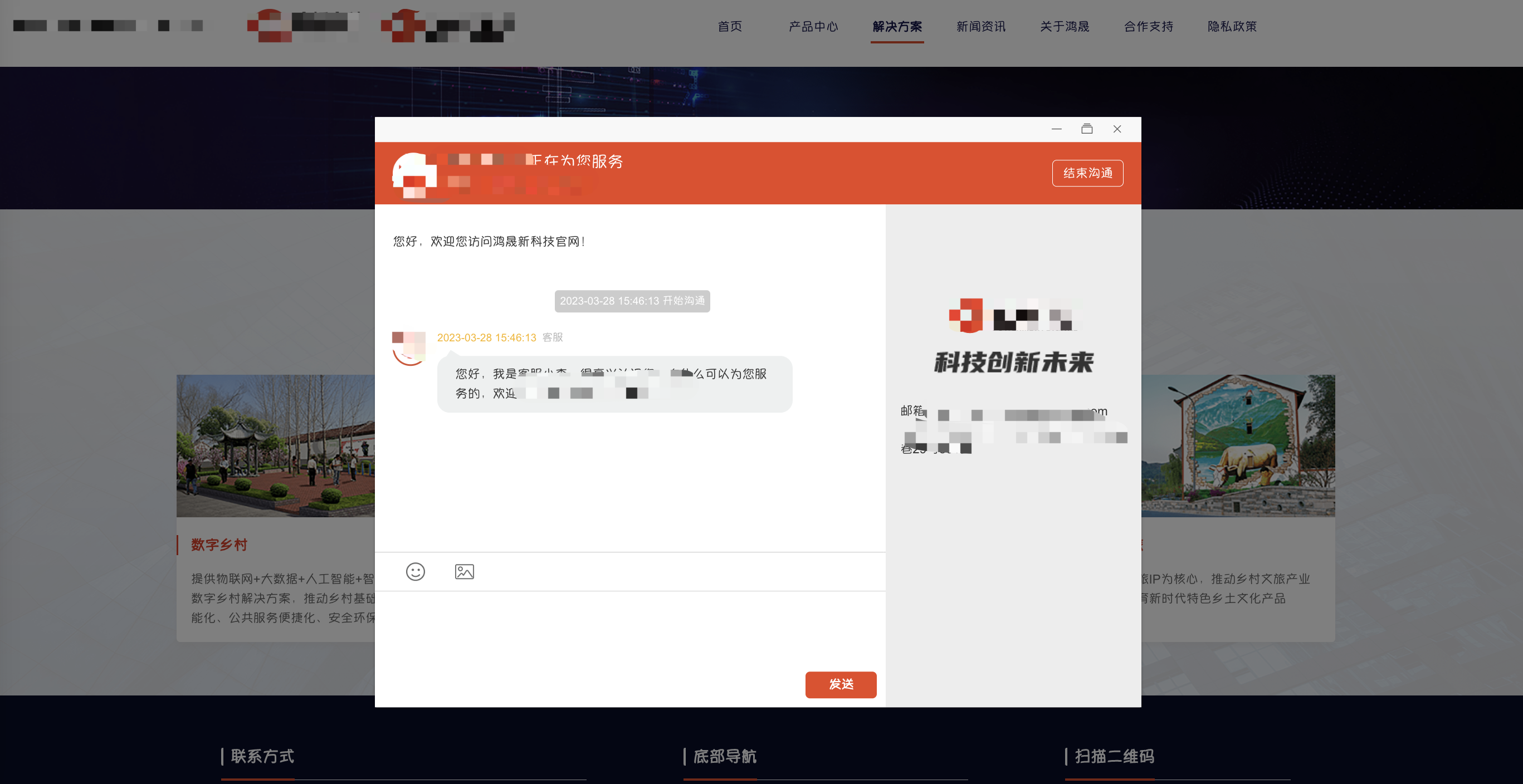Screen dimensions: 1523x784
Task: Minimize the chat window
Action: 1057,129
